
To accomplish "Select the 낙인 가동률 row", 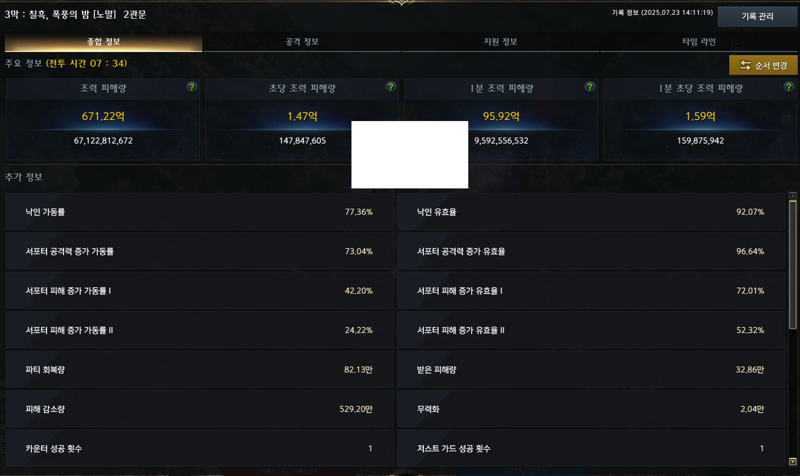I will [199, 212].
